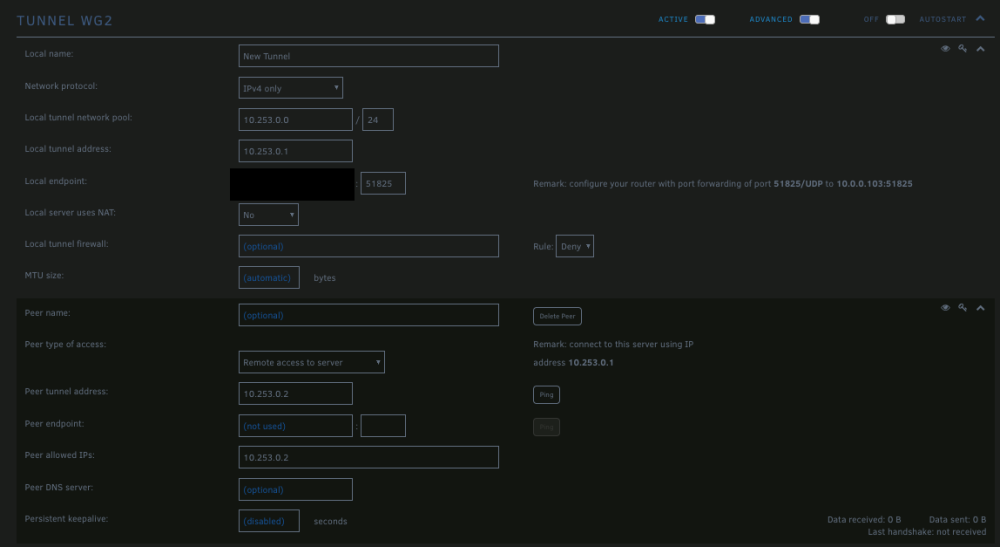Open Peer type of access dropdown
Viewport: 1000px width, 547px height.
click(311, 362)
